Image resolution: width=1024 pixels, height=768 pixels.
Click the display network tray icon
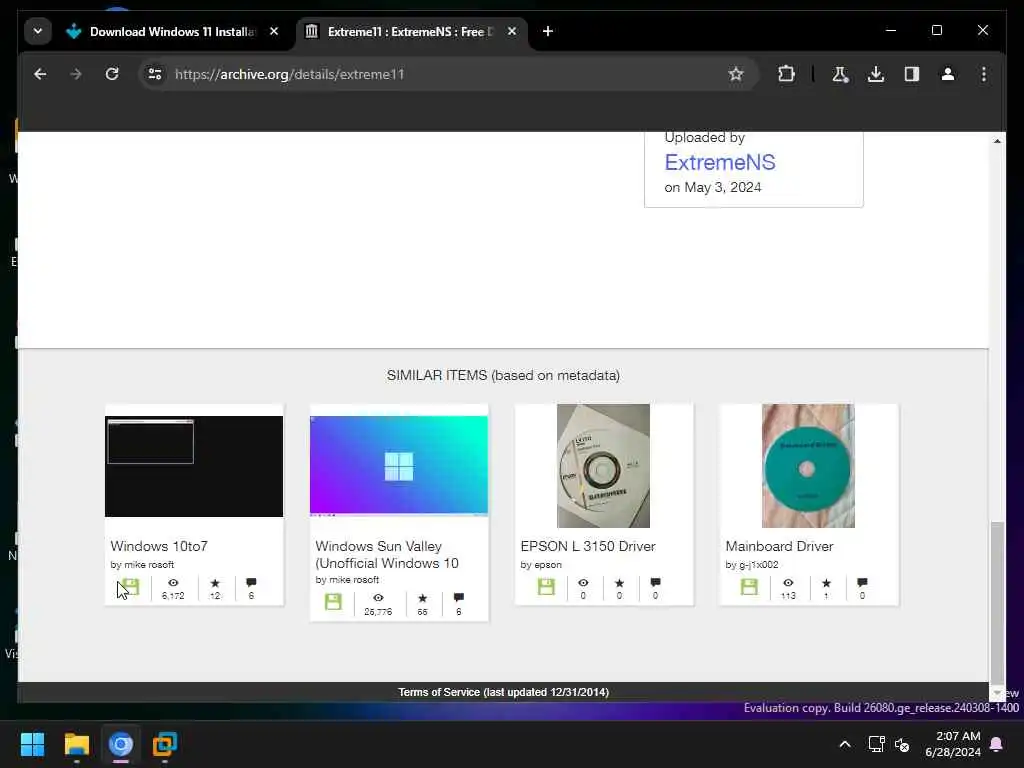coord(876,744)
